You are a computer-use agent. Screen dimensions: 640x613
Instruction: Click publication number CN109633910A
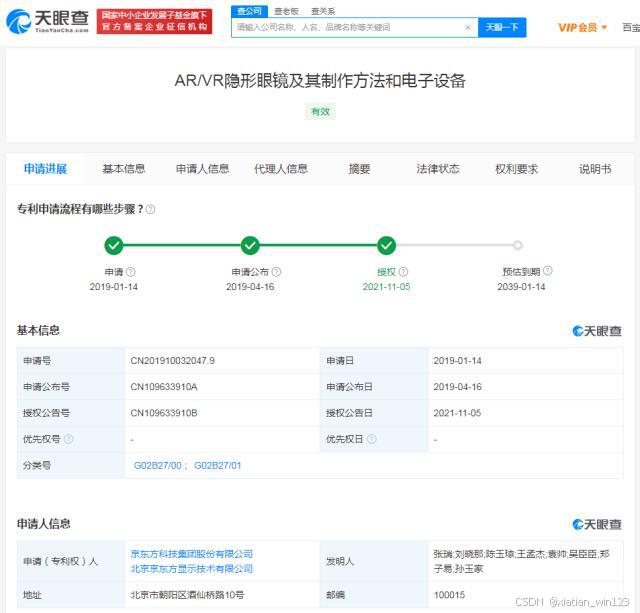(164, 387)
